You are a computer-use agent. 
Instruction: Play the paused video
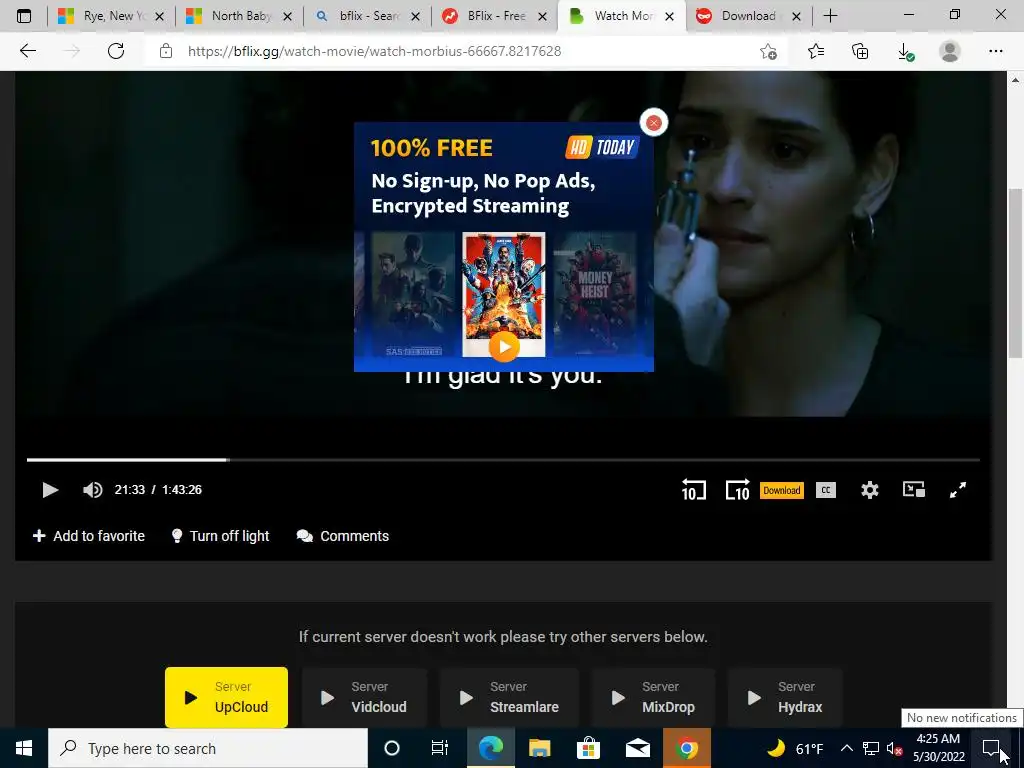(x=50, y=490)
